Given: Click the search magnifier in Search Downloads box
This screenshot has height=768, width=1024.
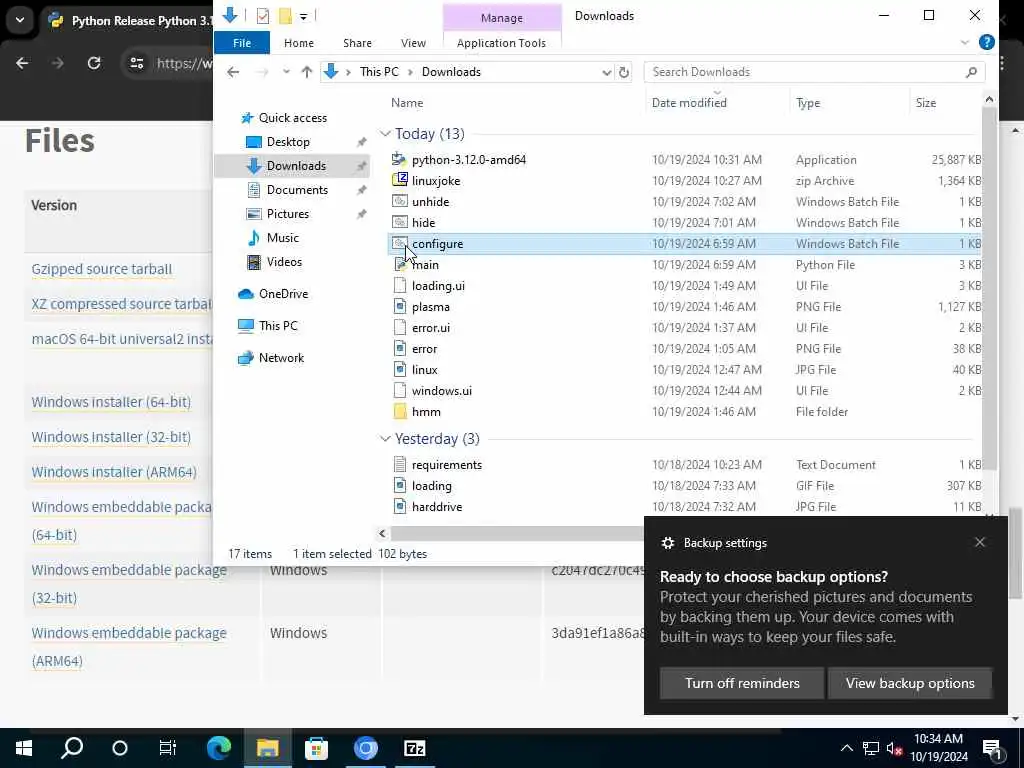Looking at the screenshot, I should (x=971, y=72).
